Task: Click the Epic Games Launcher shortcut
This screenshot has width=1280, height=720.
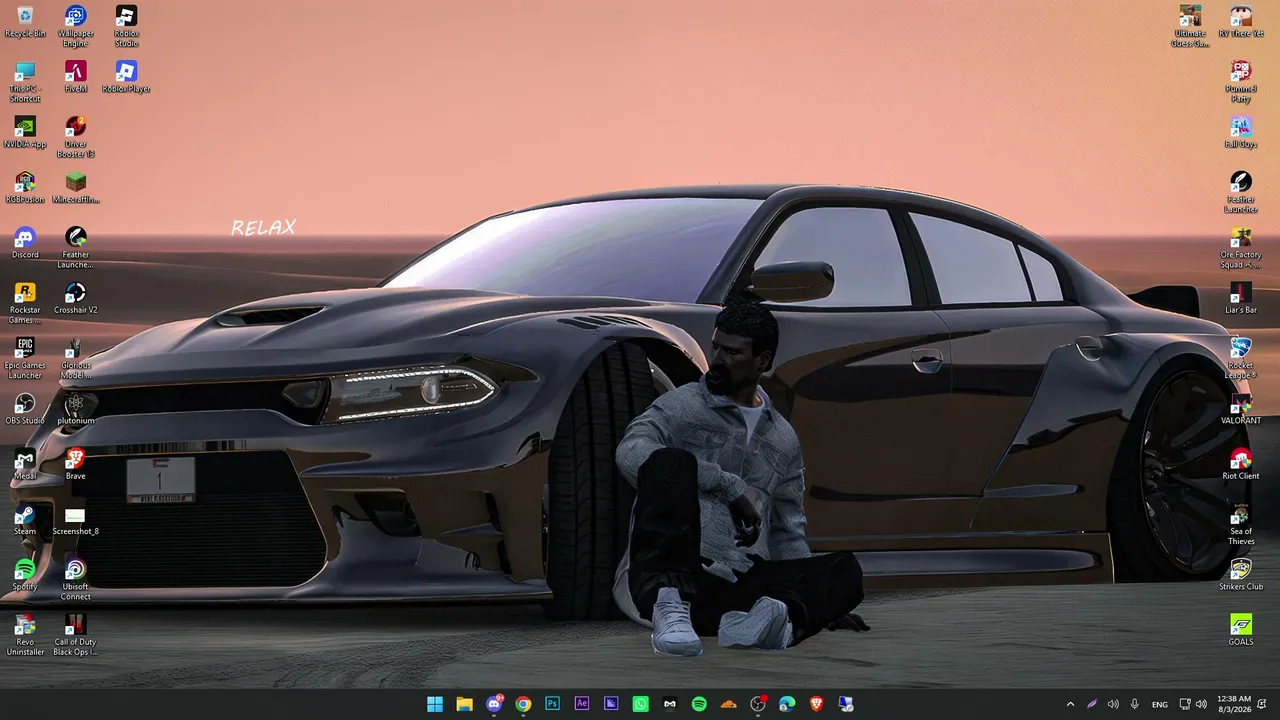Action: click(x=25, y=358)
